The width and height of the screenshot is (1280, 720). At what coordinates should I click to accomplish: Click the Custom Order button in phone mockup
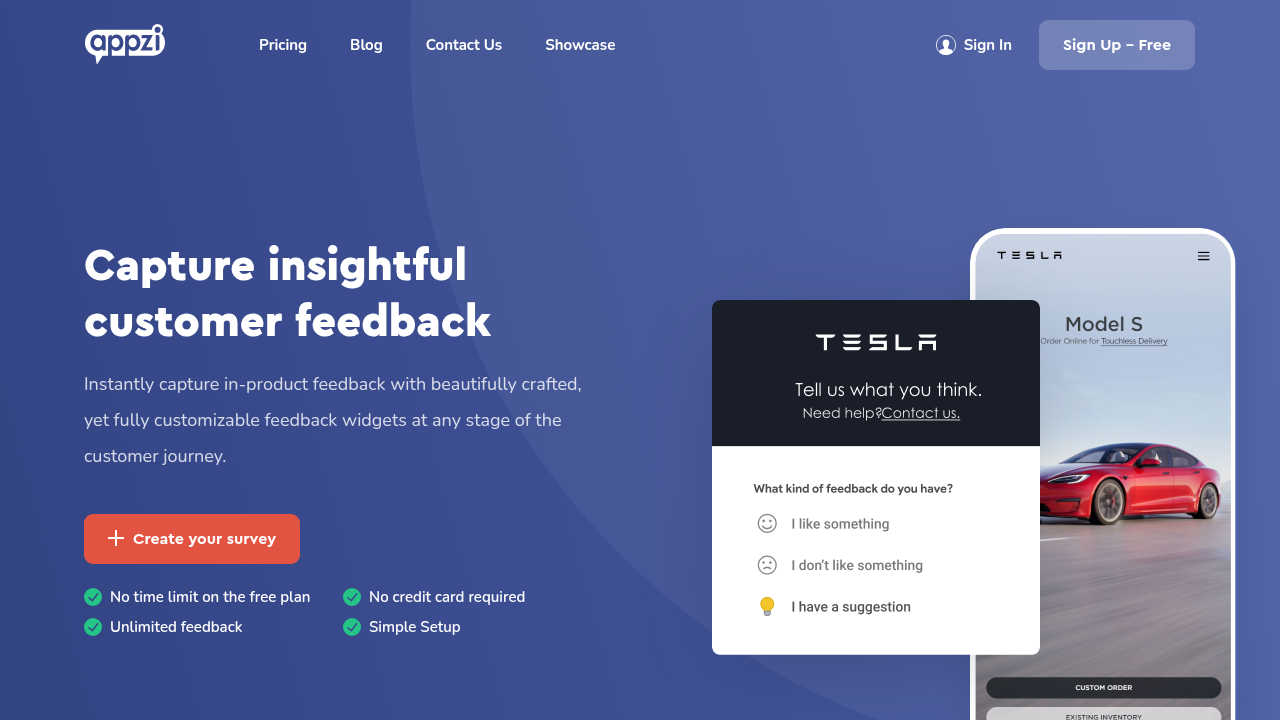[x=1104, y=688]
